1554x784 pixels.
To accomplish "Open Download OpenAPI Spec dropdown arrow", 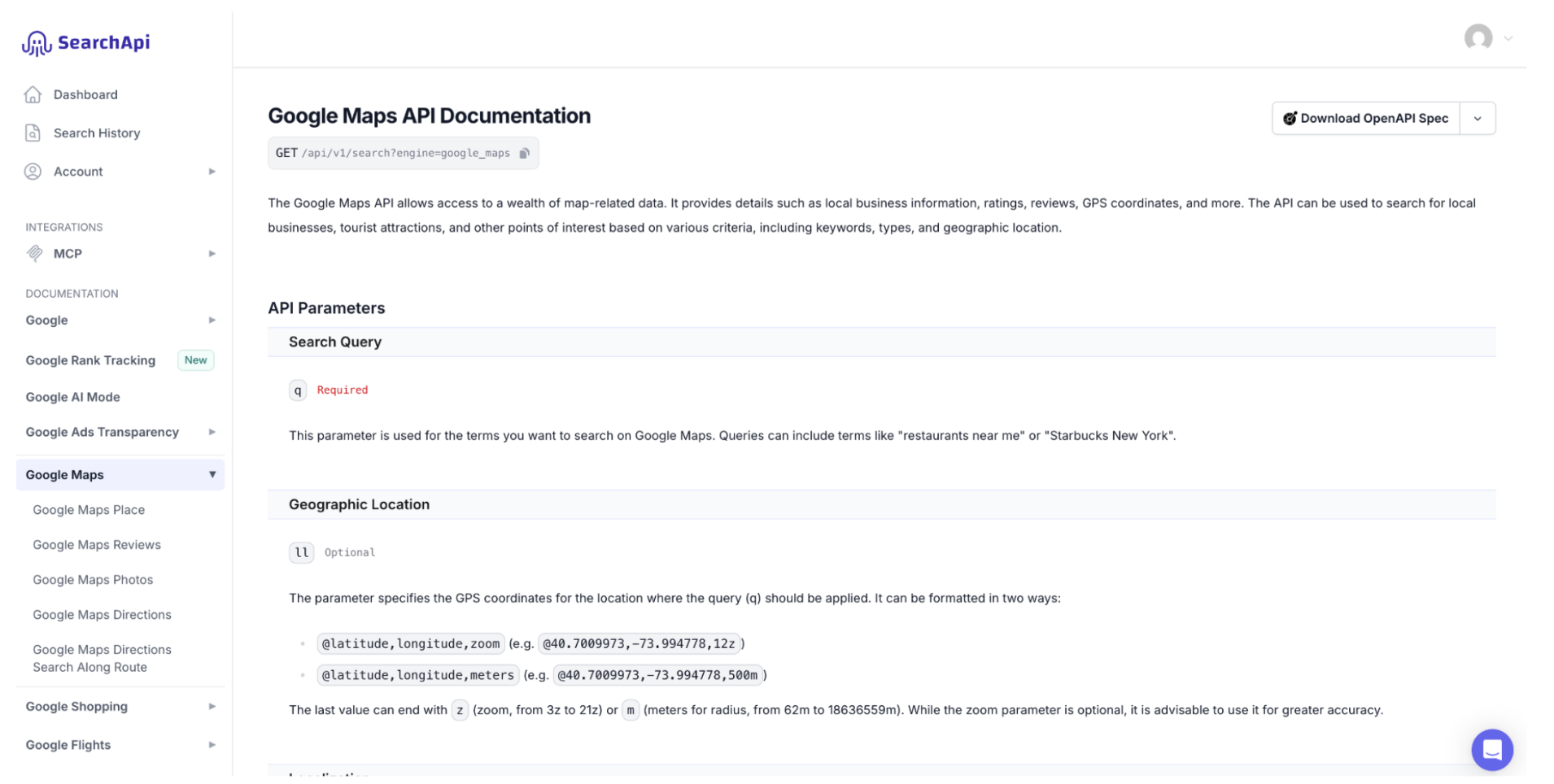I will (x=1477, y=119).
